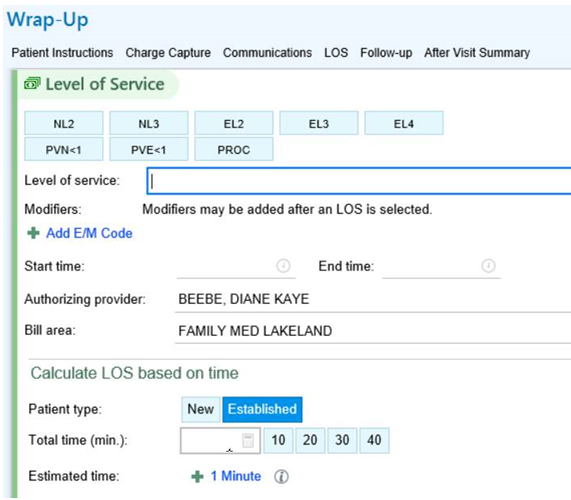Click the PROC quick button

(x=234, y=149)
